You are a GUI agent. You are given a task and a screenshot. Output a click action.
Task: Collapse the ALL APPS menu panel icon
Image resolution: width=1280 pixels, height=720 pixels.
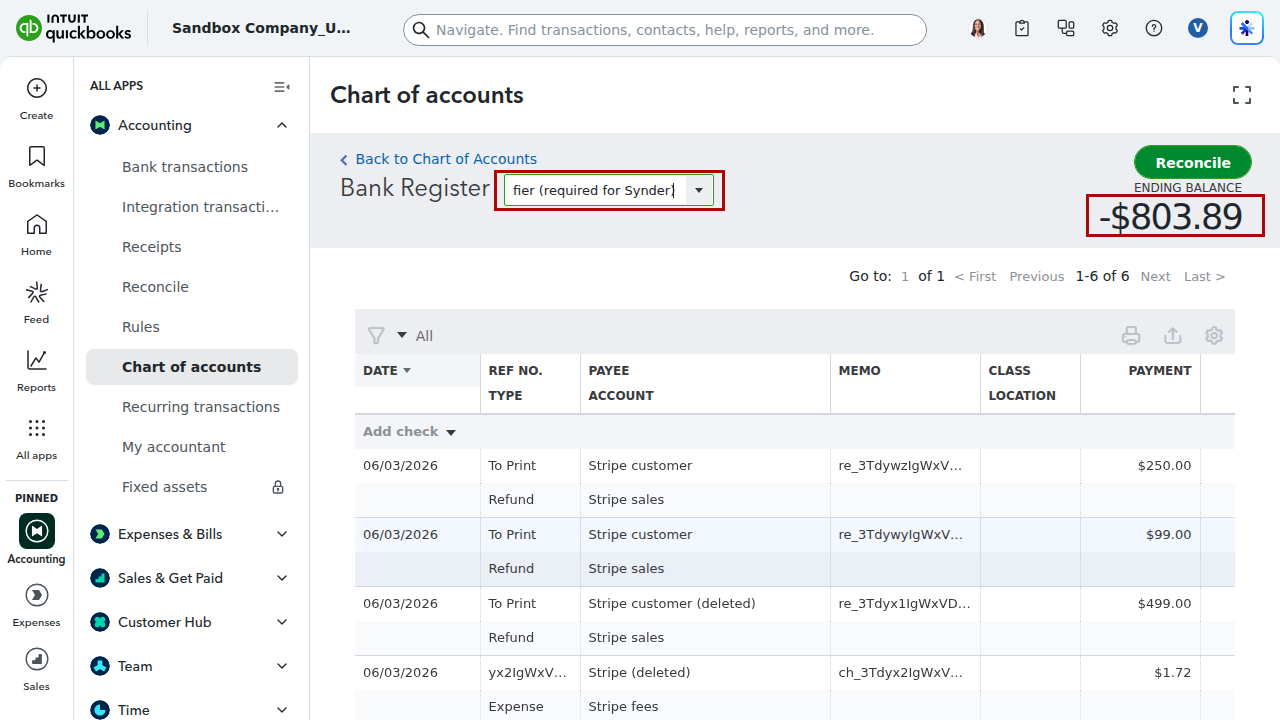(x=282, y=87)
